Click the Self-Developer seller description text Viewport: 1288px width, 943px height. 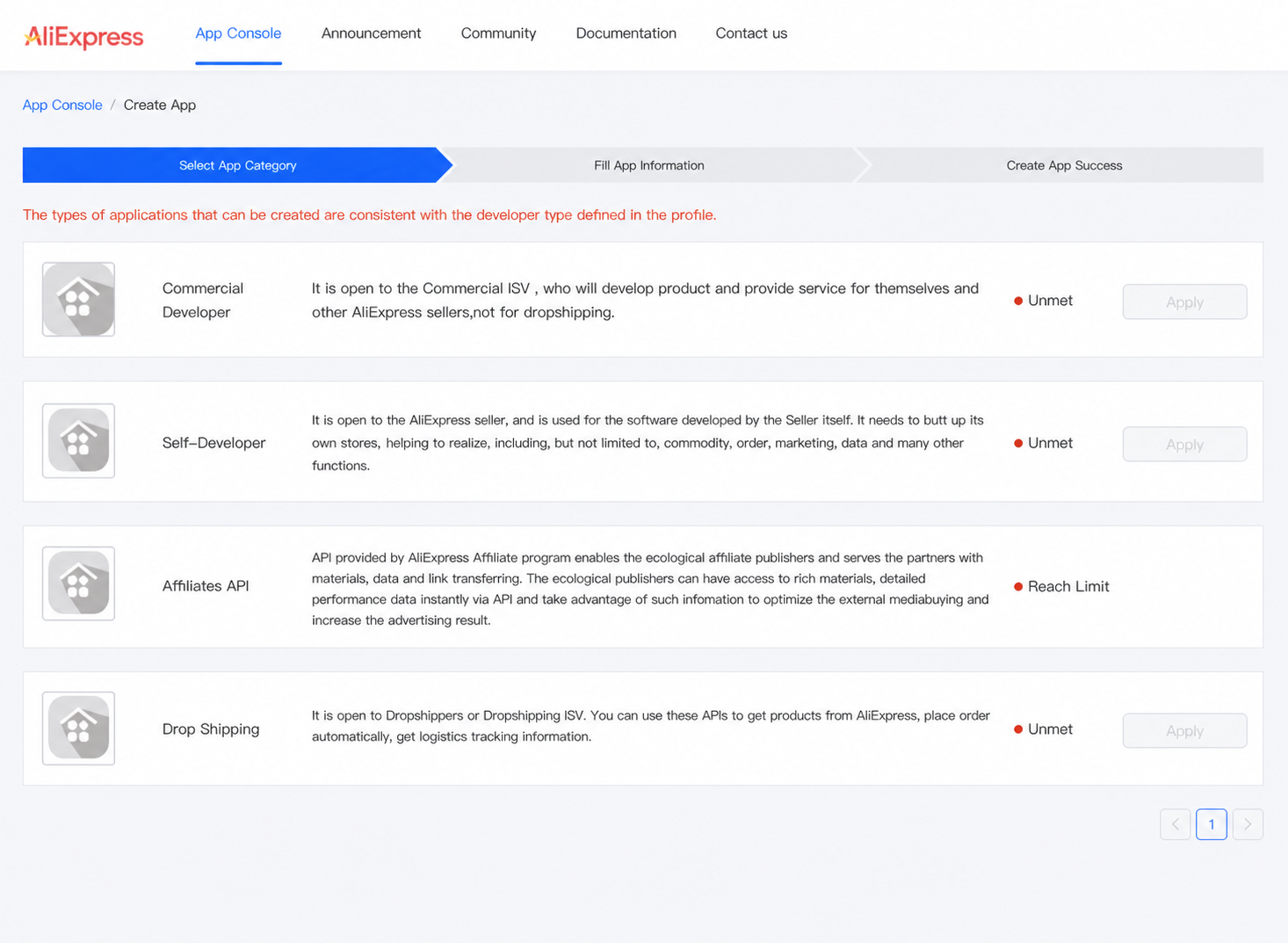[648, 443]
